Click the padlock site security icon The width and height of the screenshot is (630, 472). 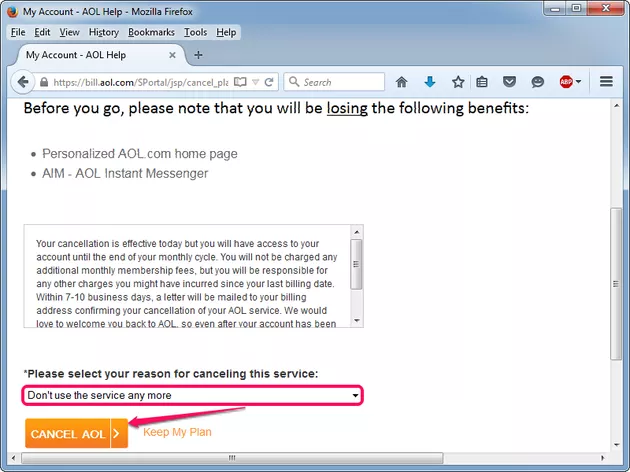44,82
